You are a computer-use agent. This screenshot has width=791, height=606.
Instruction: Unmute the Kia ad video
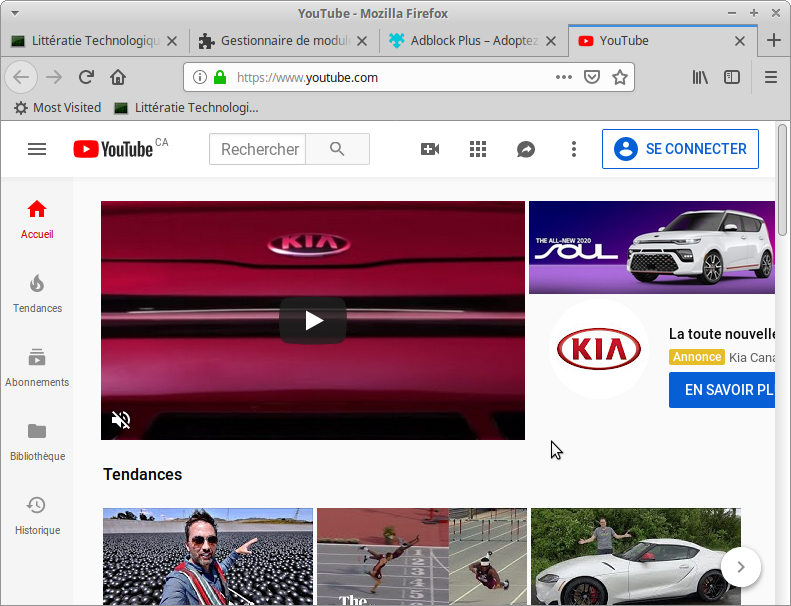(121, 420)
